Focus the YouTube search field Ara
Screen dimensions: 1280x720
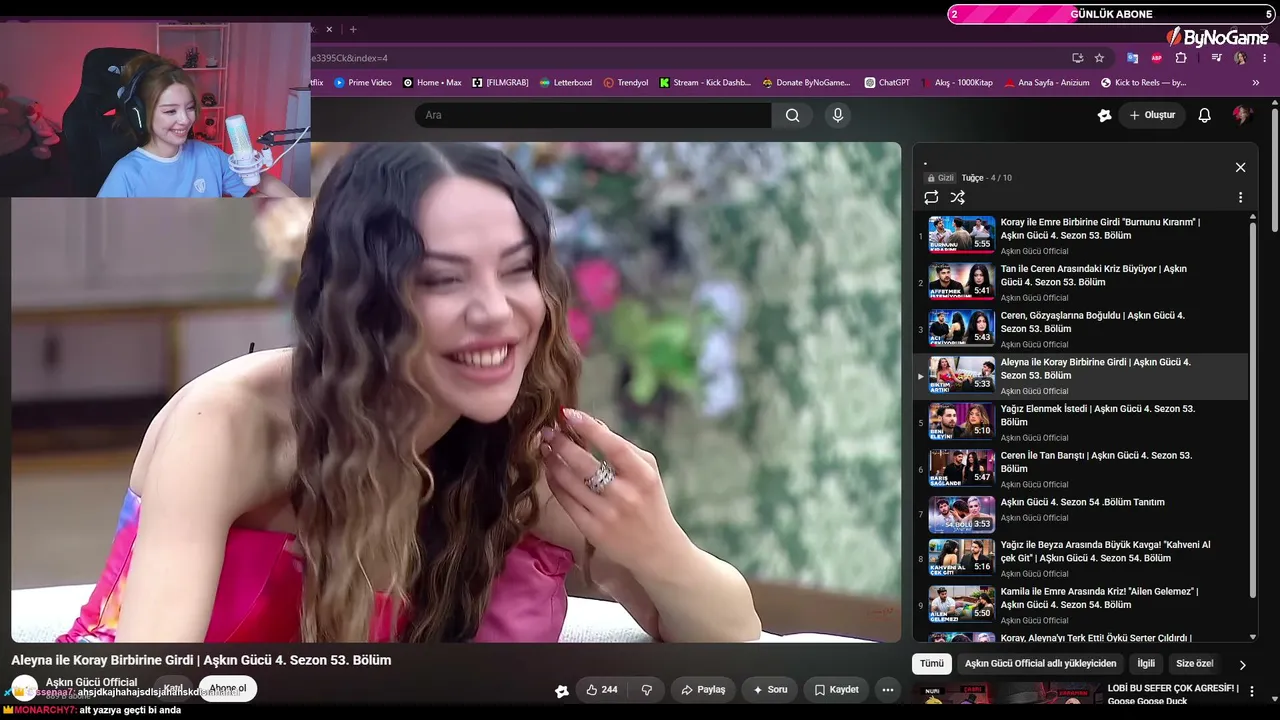point(593,115)
